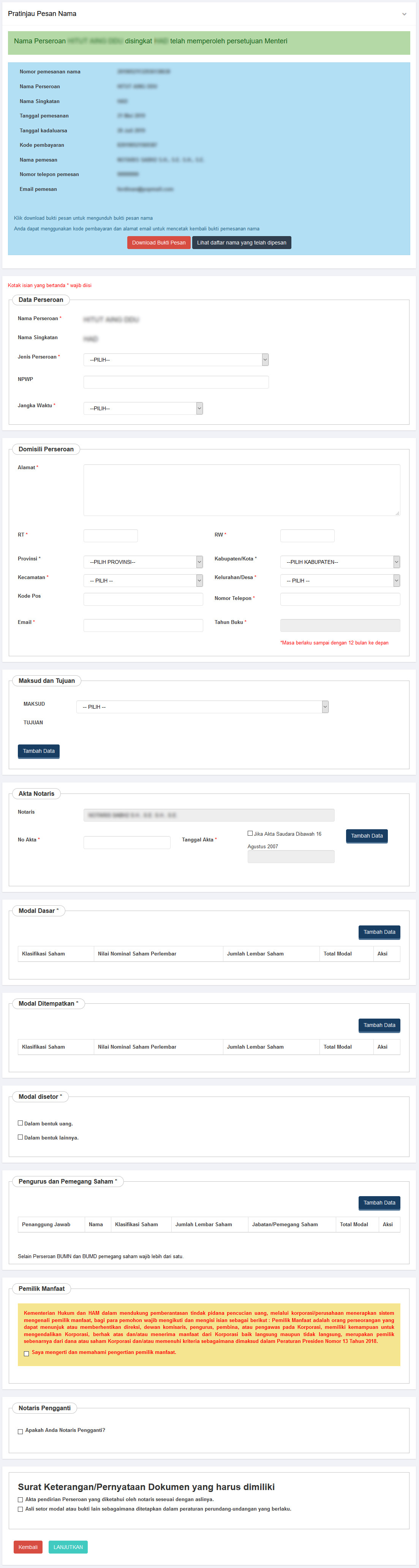The image size is (419, 1568).
Task: Click the NPWP input field
Action: (176, 382)
